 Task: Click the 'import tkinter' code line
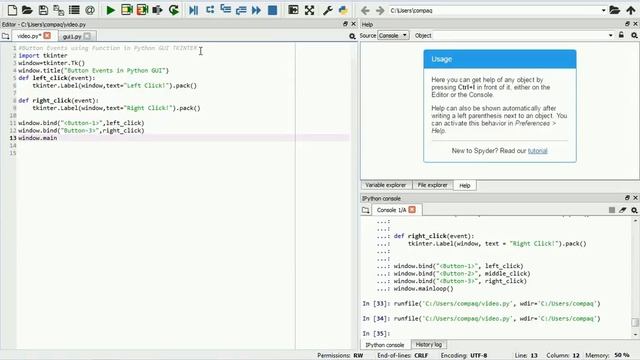tap(43, 56)
